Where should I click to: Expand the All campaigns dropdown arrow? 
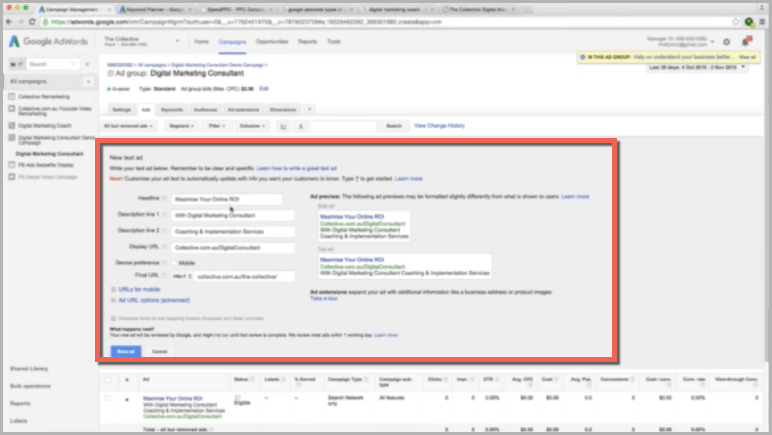pos(89,81)
